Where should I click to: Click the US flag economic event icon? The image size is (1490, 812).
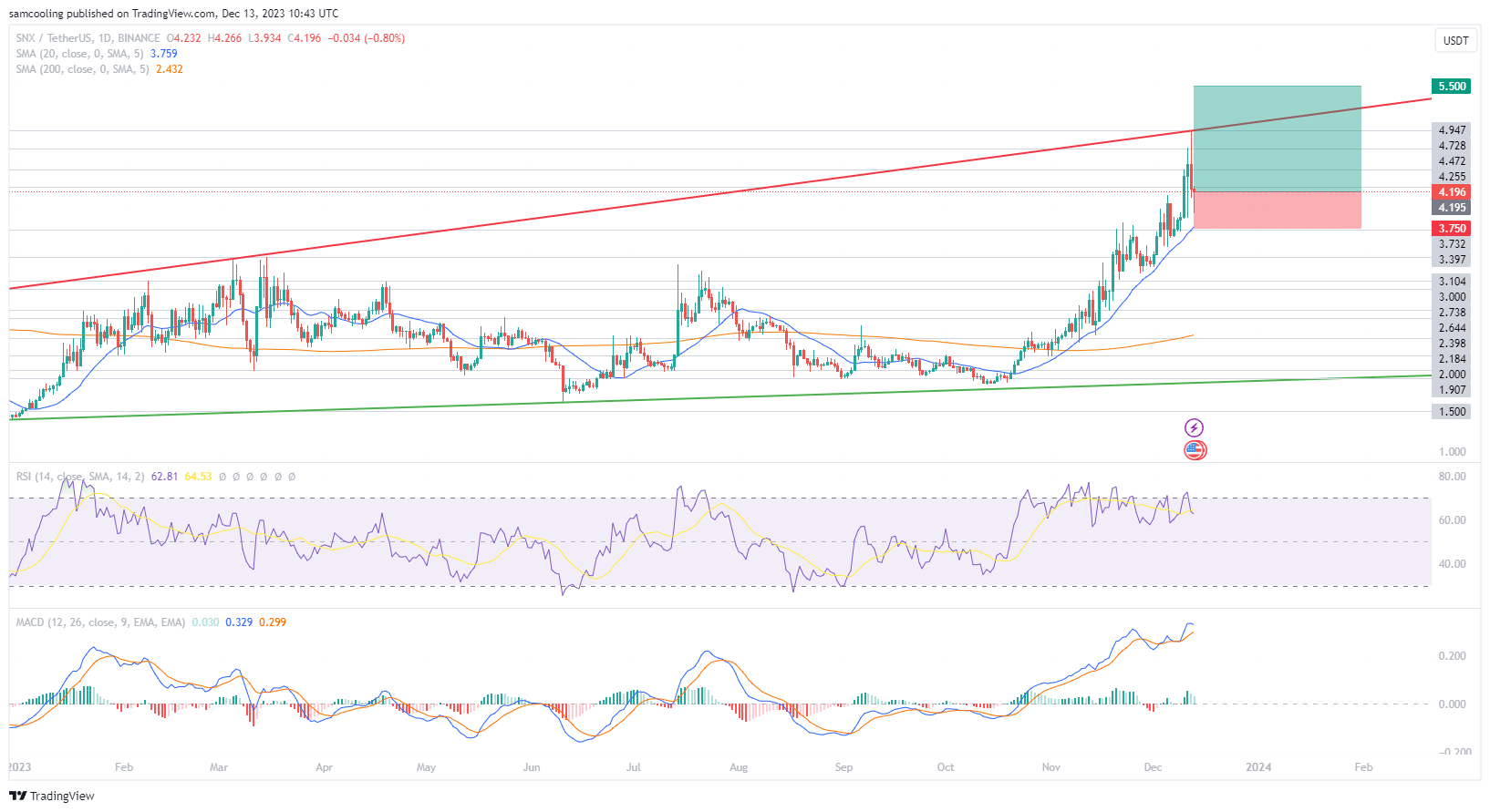tap(1195, 450)
